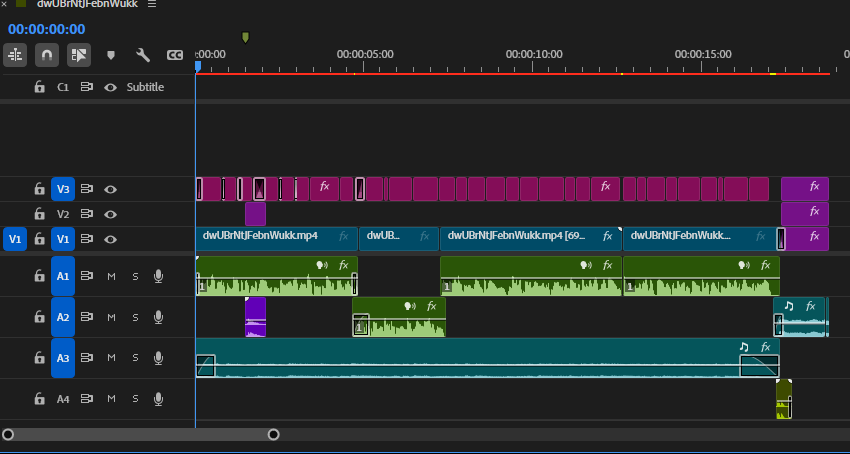Viewport: 850px width, 454px height.
Task: Toggle sync lock on V2 track
Action: click(x=87, y=214)
